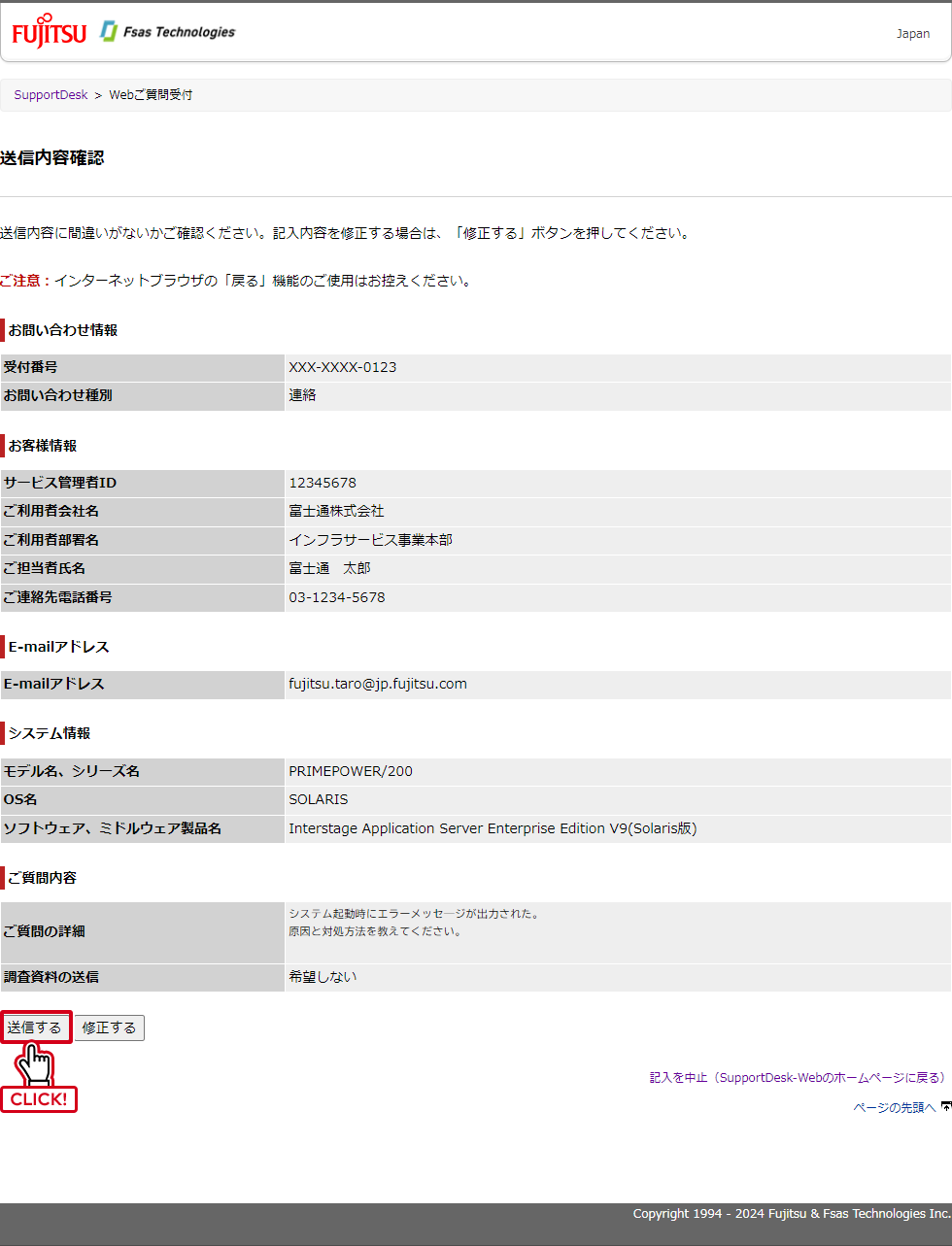Click the E-mailアドレス table row label

pos(53,684)
